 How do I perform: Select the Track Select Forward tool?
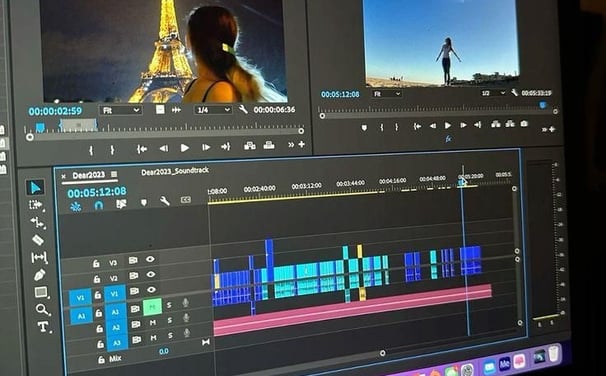pyautogui.click(x=36, y=205)
